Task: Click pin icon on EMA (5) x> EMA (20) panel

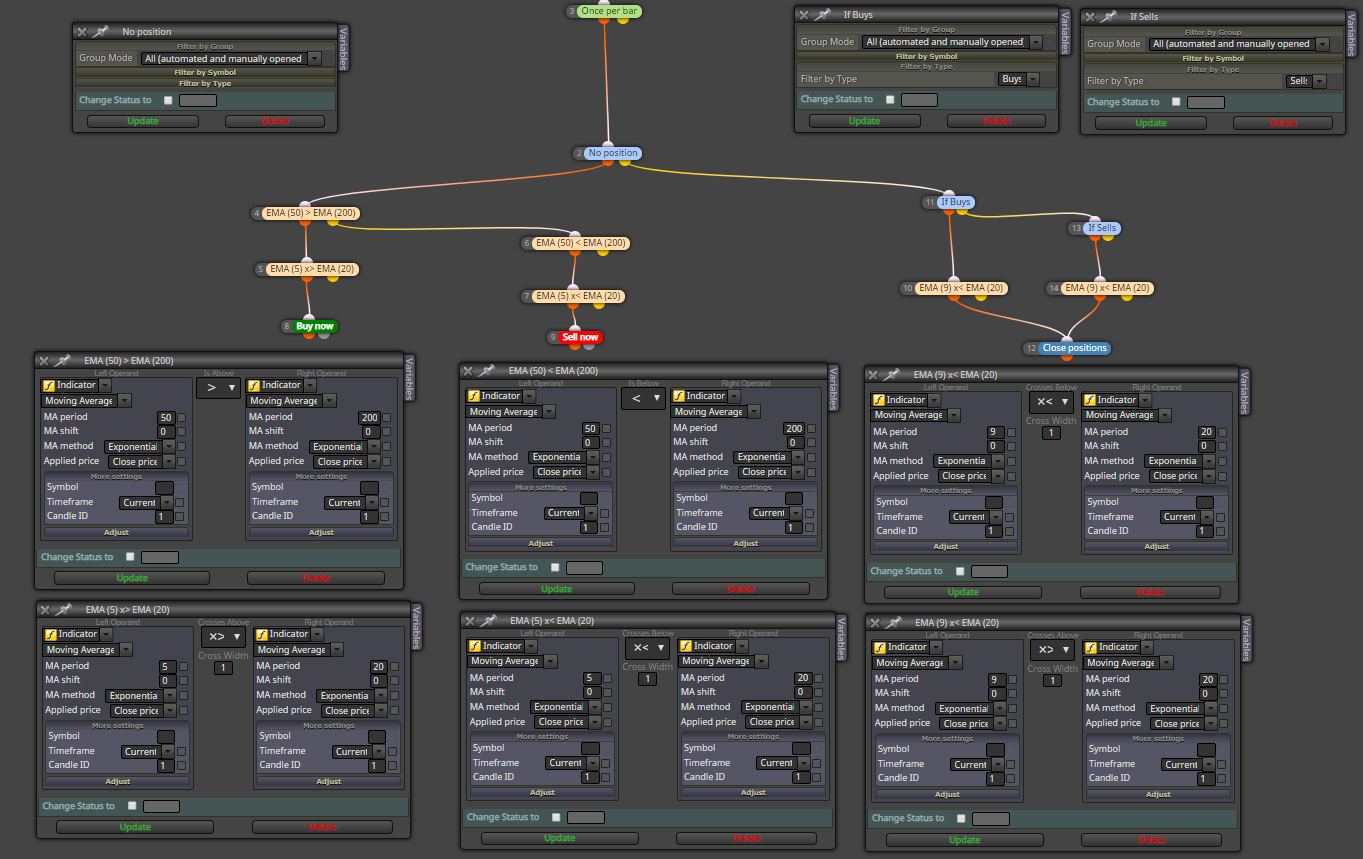Action: (x=65, y=609)
